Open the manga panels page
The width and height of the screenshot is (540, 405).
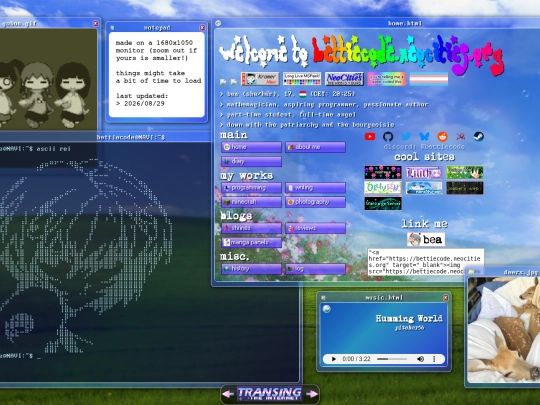[x=251, y=242]
